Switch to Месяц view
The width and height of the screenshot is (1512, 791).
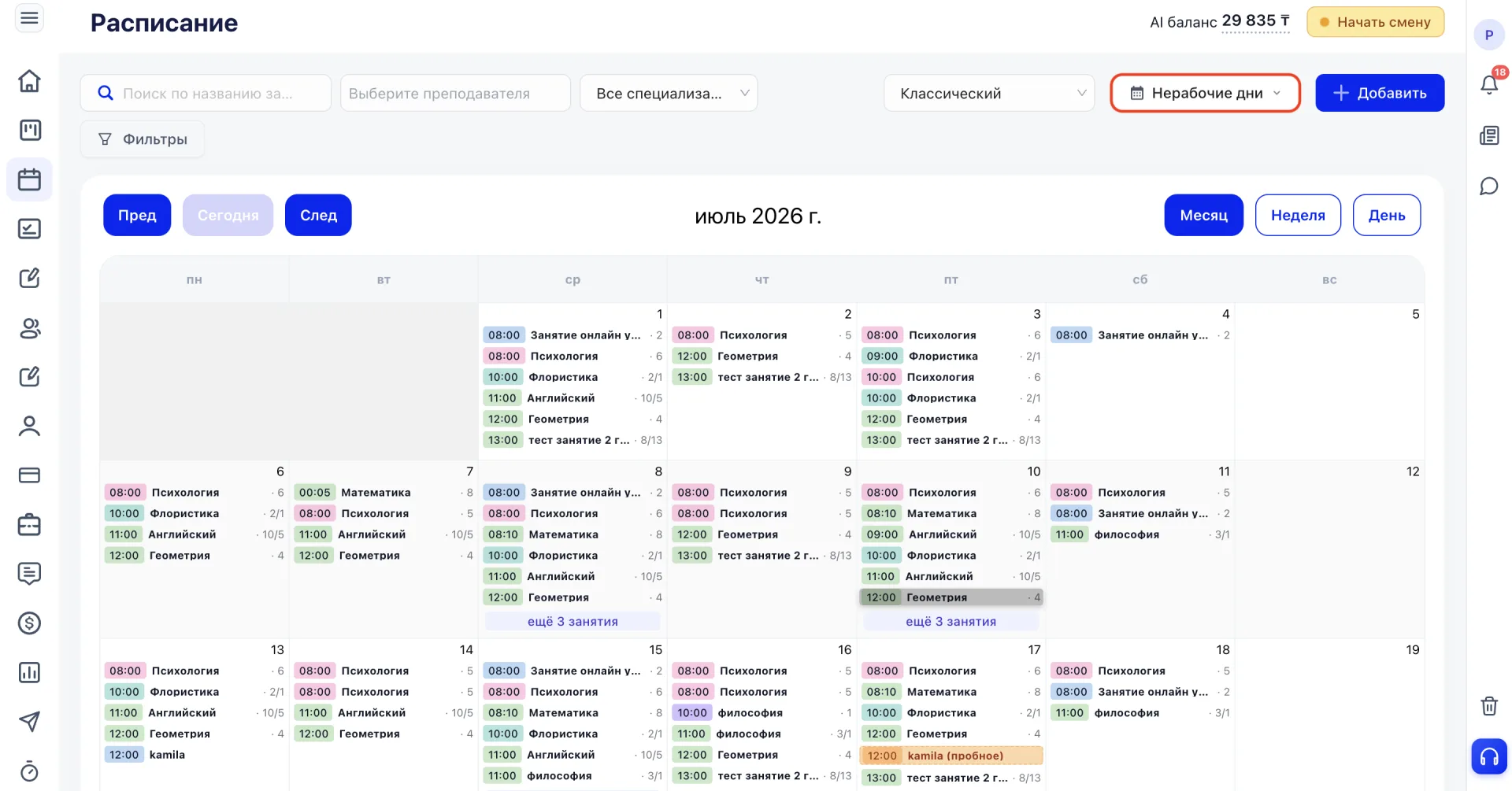[1203, 215]
